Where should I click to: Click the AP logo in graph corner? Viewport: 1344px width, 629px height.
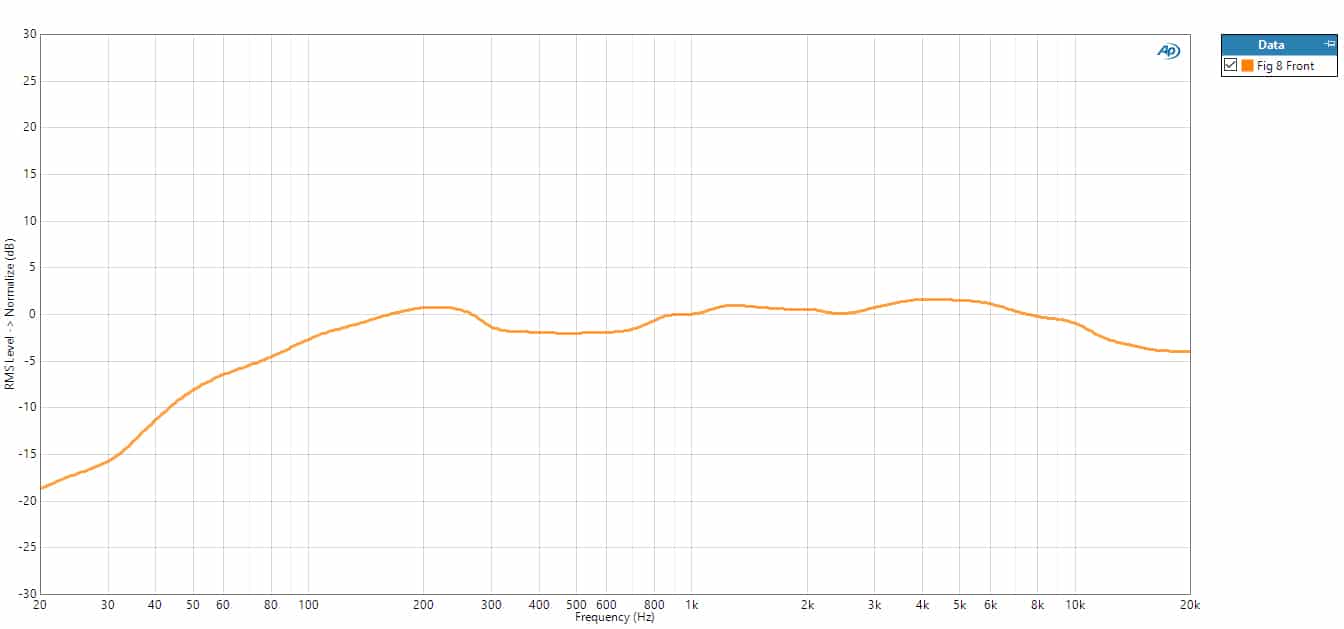(x=1168, y=51)
